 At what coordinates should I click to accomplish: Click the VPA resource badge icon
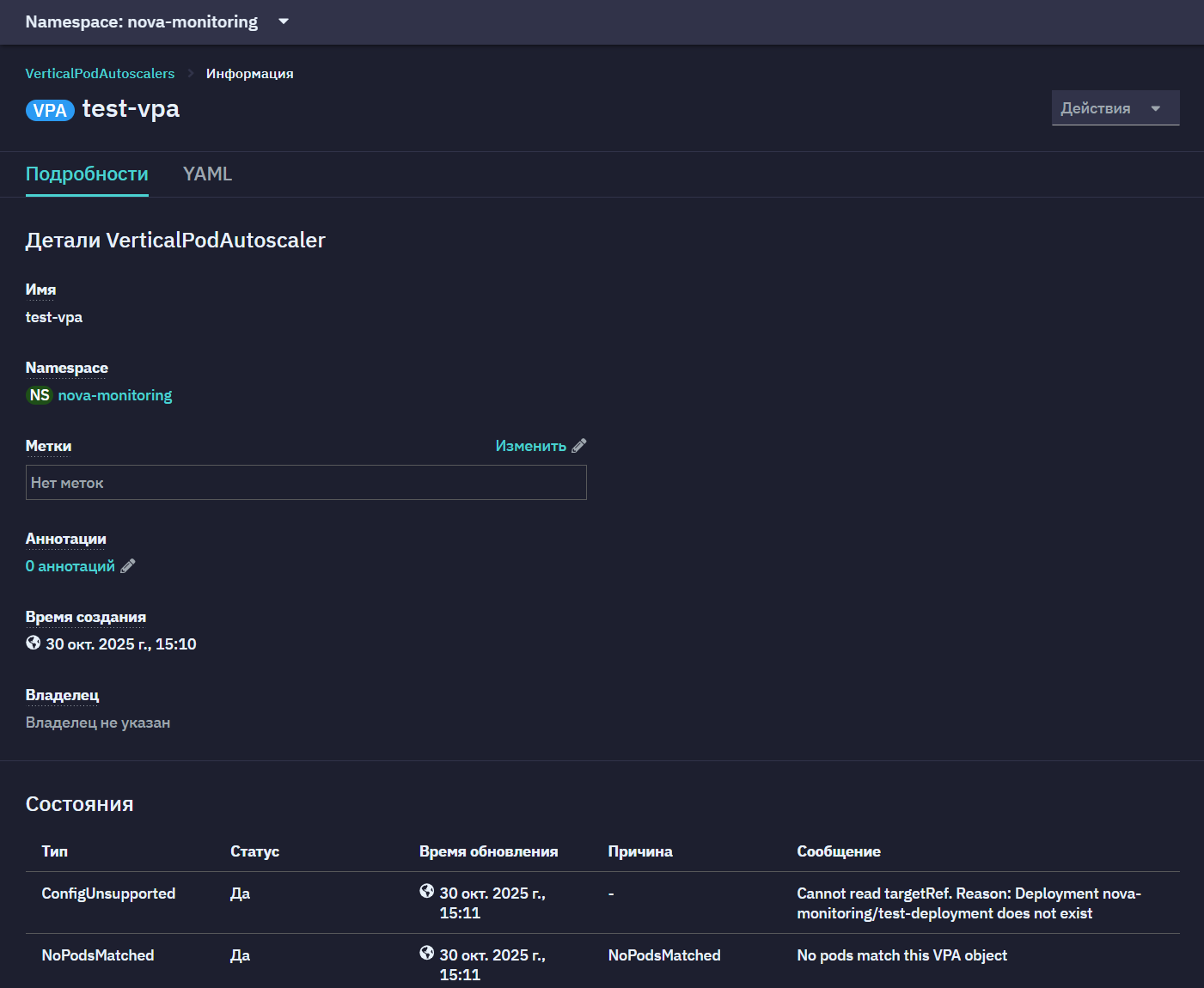(50, 110)
